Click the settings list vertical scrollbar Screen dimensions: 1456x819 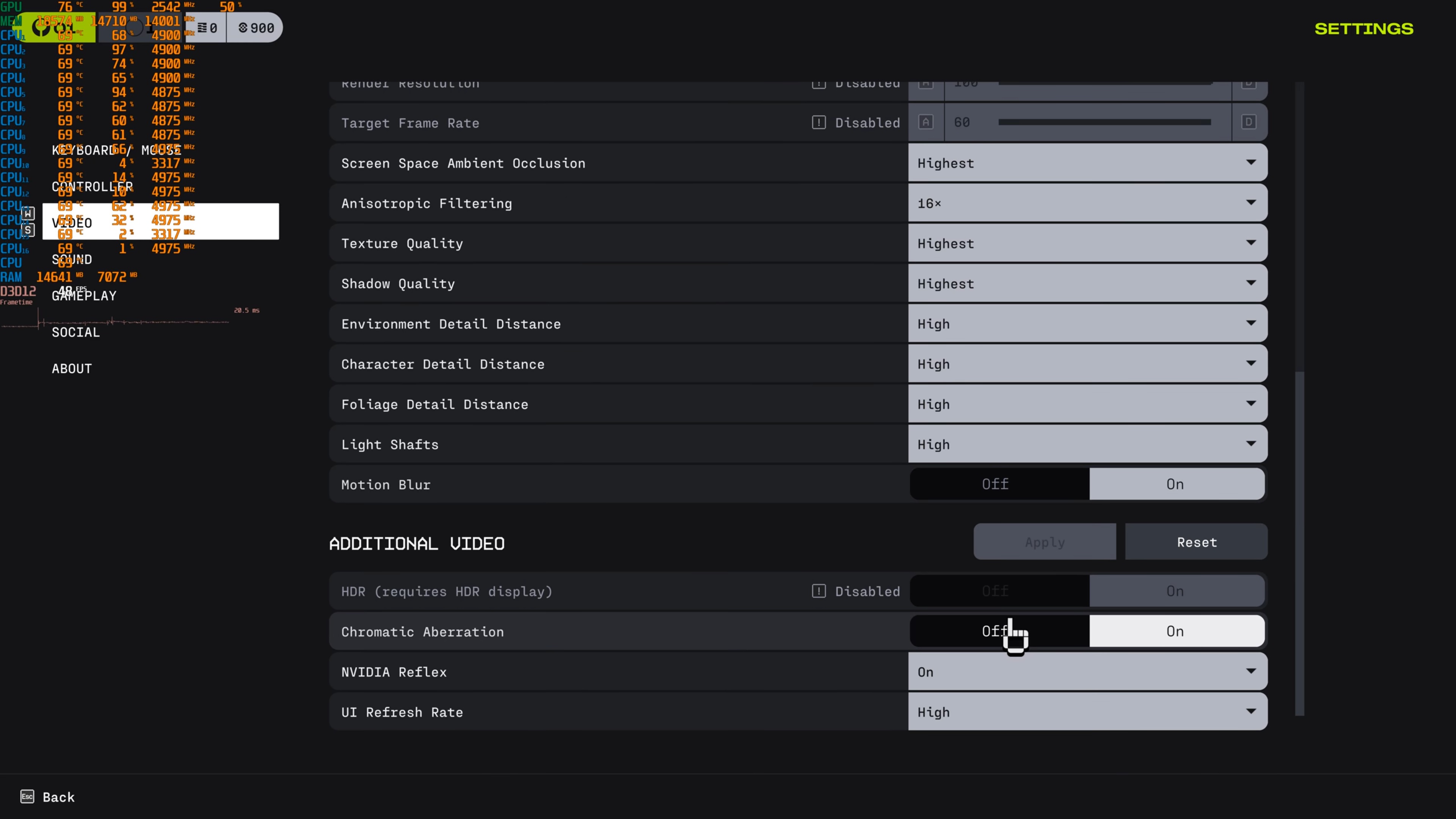click(1299, 543)
